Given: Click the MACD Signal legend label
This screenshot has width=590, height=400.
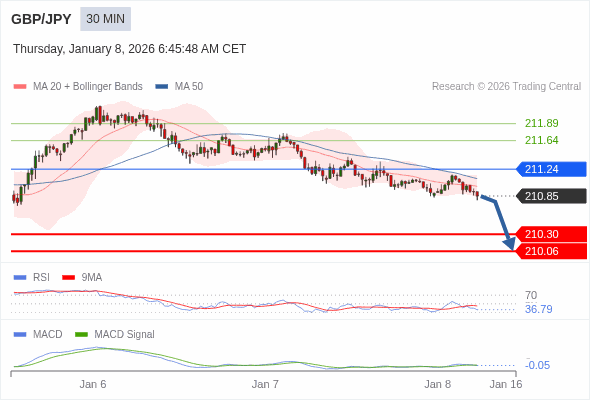Looking at the screenshot, I should 125,334.
